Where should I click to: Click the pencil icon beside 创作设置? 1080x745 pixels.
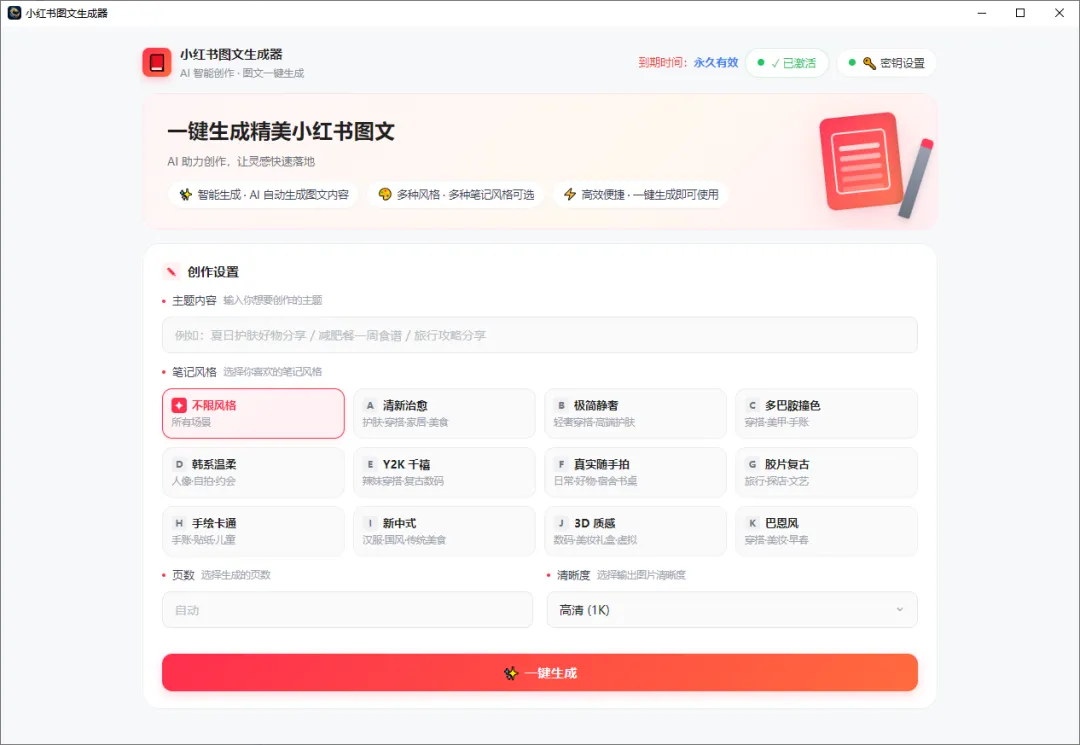click(172, 271)
